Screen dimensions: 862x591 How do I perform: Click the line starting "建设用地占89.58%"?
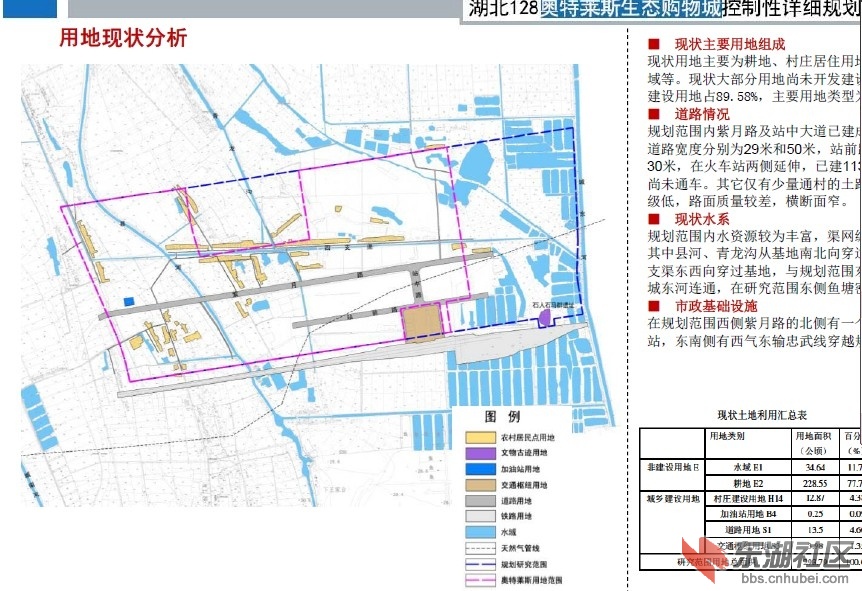[x=754, y=96]
